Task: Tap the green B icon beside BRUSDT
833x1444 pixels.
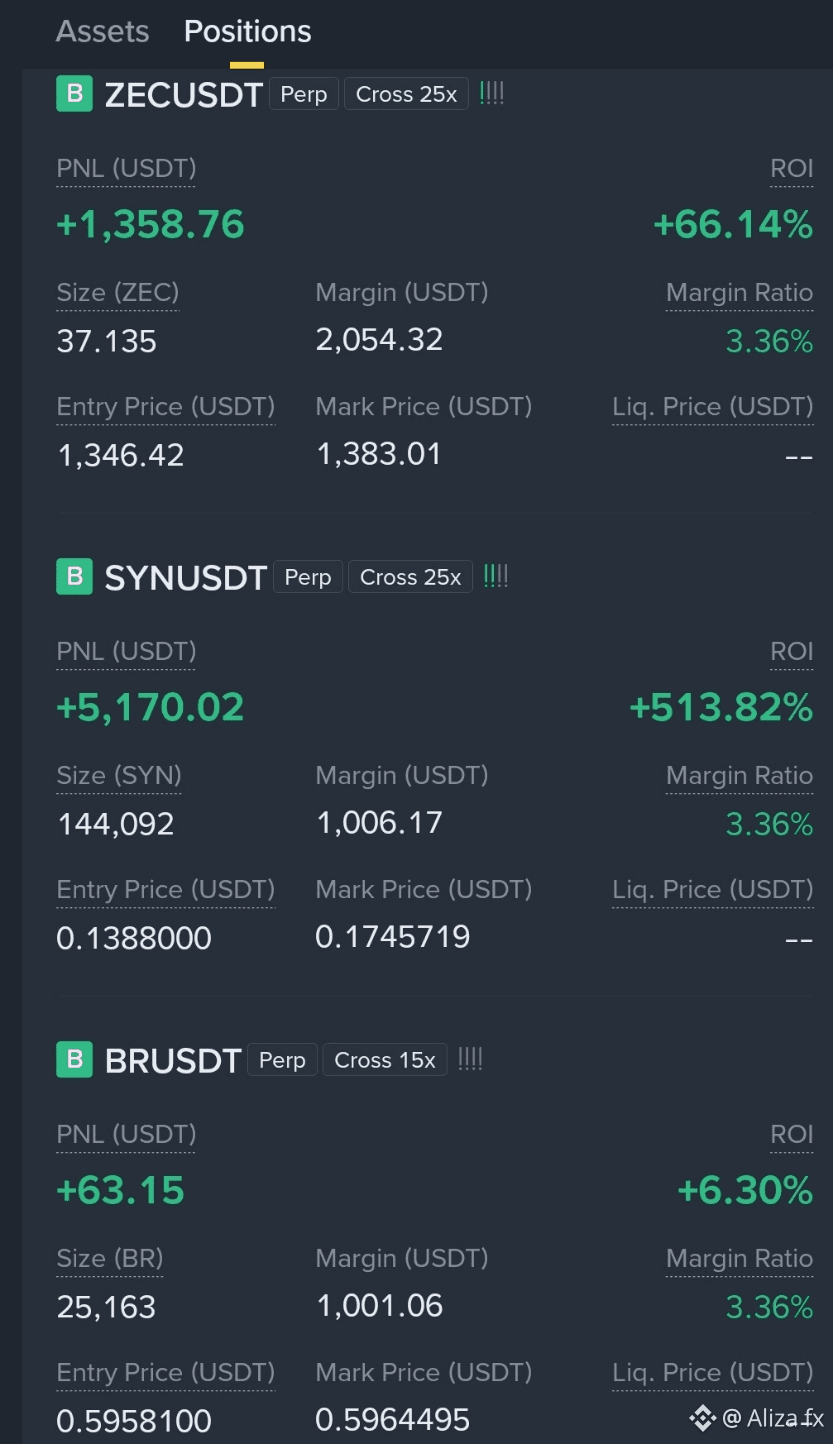Action: (x=74, y=1059)
